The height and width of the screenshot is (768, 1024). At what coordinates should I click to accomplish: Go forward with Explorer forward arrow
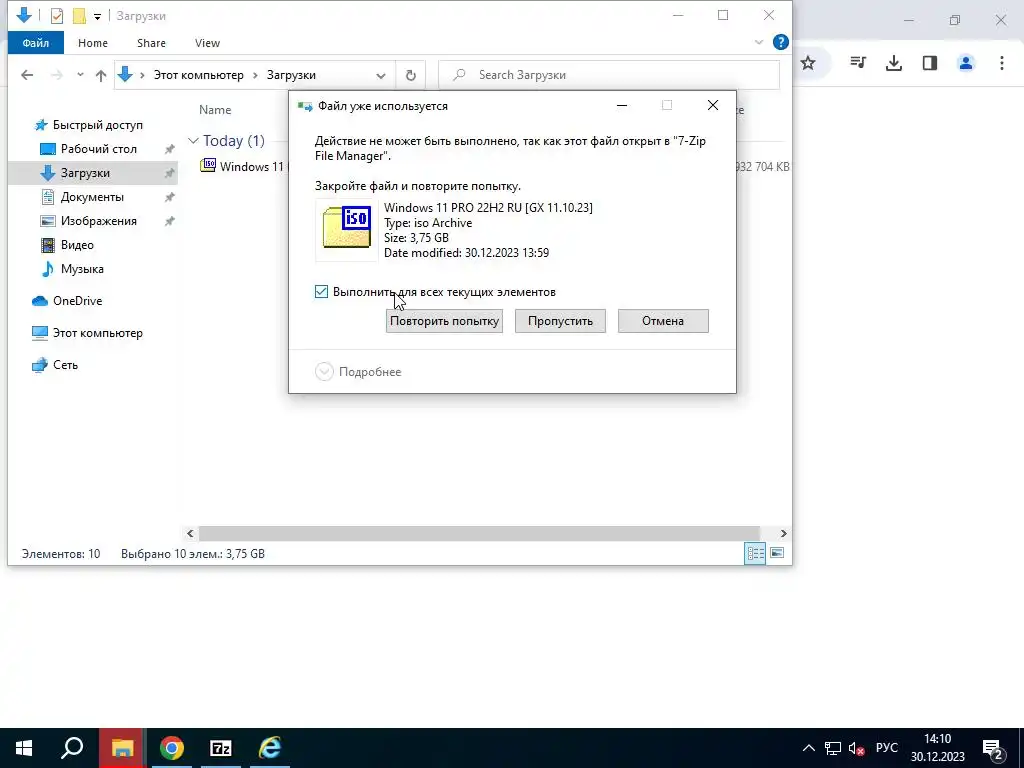coord(57,75)
